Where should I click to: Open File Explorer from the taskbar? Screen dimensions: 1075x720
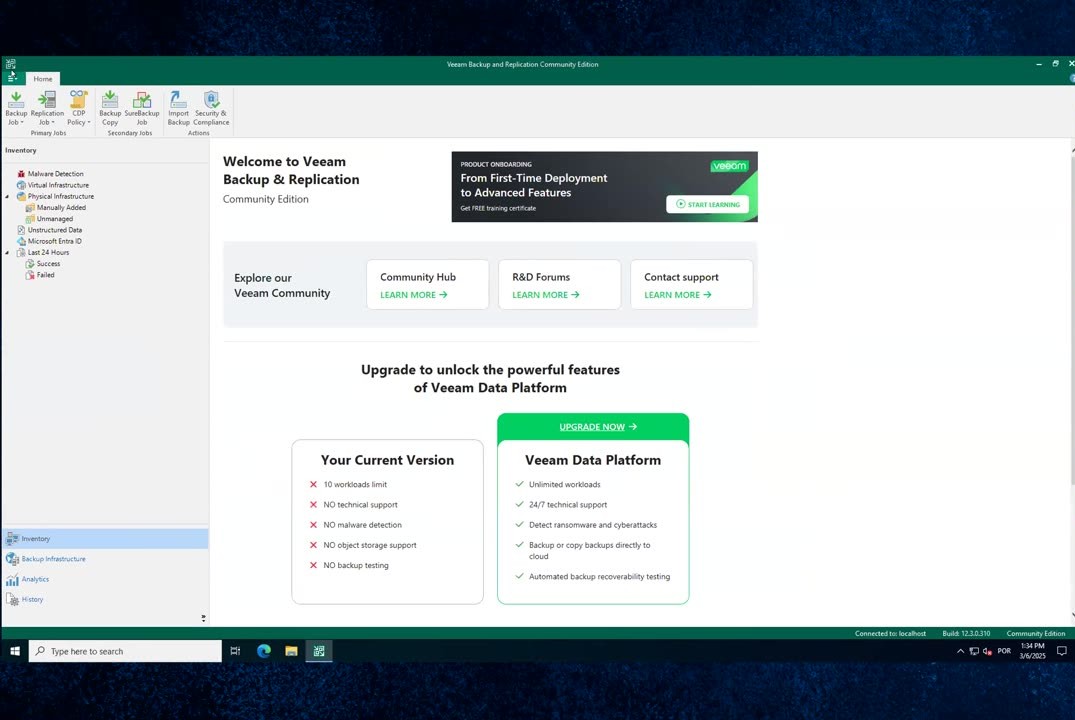[291, 651]
